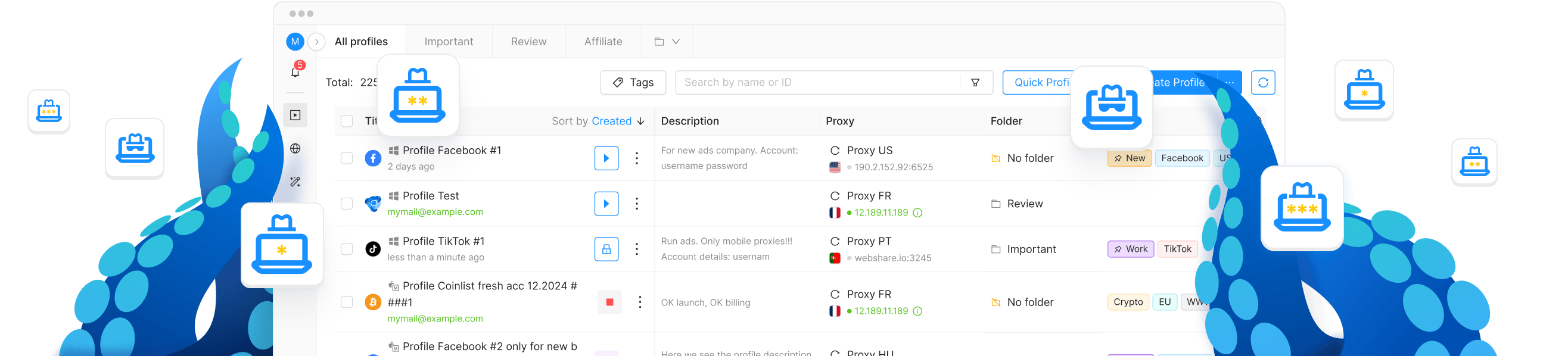This screenshot has width=1568, height=356.
Task: Open the notifications bell with 5 badge
Action: coord(296,71)
